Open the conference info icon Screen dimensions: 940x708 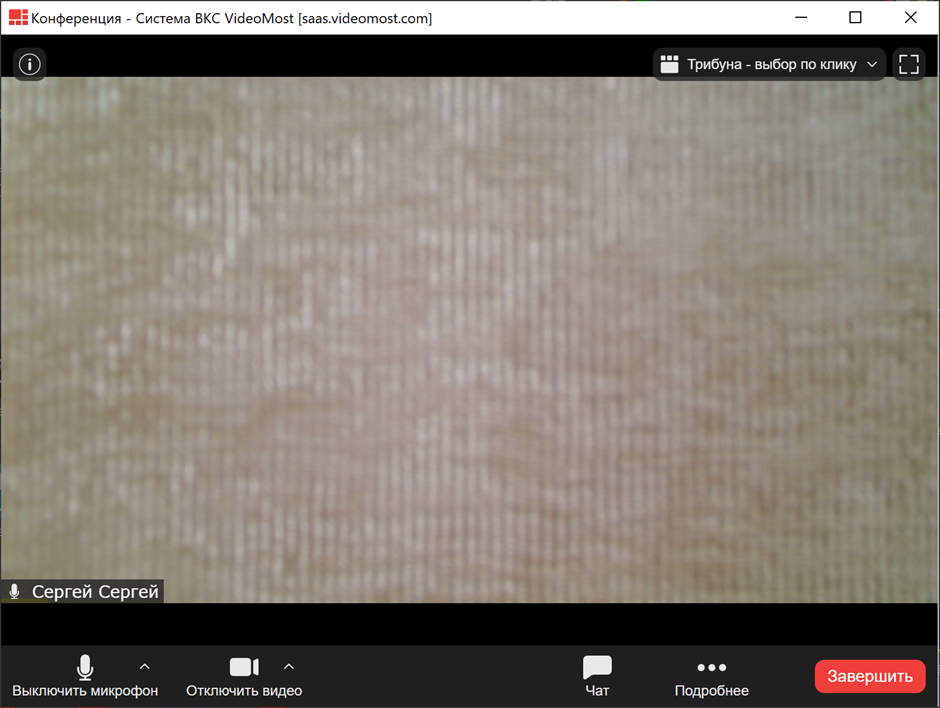(29, 64)
